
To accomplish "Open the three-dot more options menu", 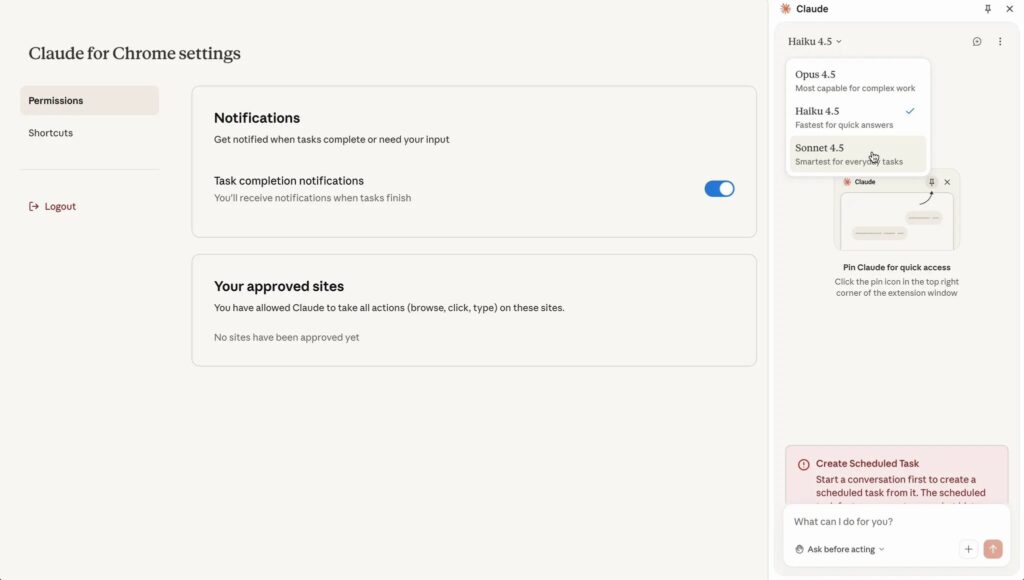I will pyautogui.click(x=1000, y=42).
